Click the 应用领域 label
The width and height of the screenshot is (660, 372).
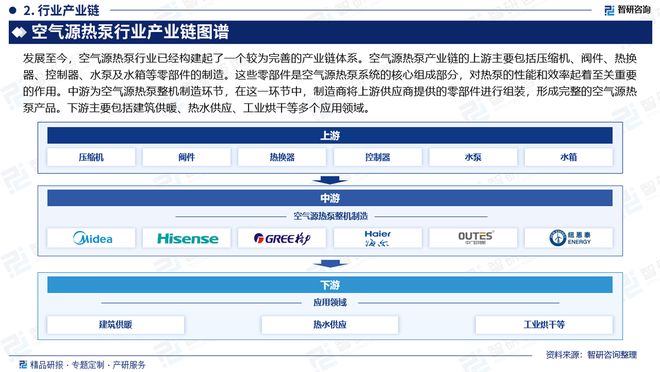pyautogui.click(x=330, y=302)
